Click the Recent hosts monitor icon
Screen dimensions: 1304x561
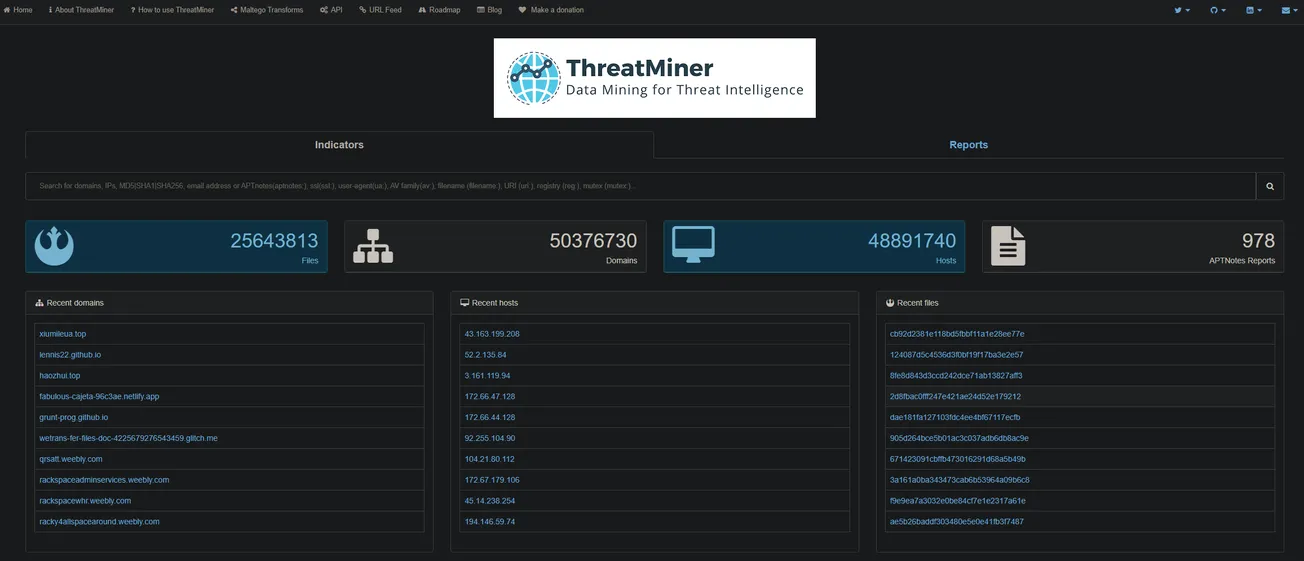tap(465, 303)
